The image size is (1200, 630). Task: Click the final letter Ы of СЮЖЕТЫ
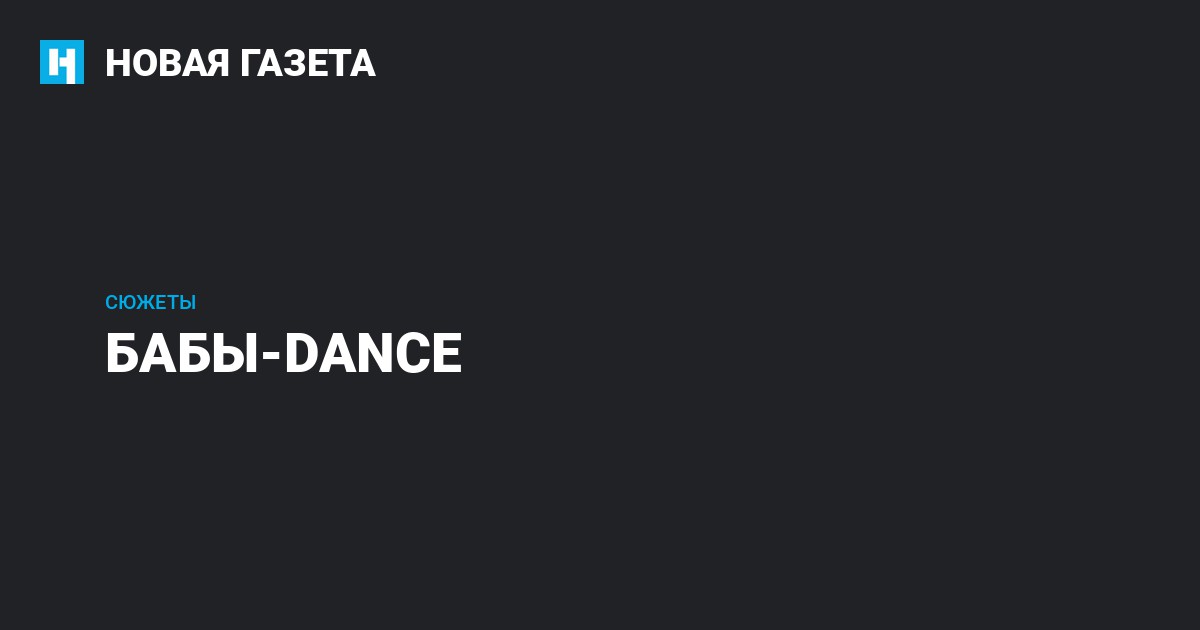pyautogui.click(x=187, y=302)
